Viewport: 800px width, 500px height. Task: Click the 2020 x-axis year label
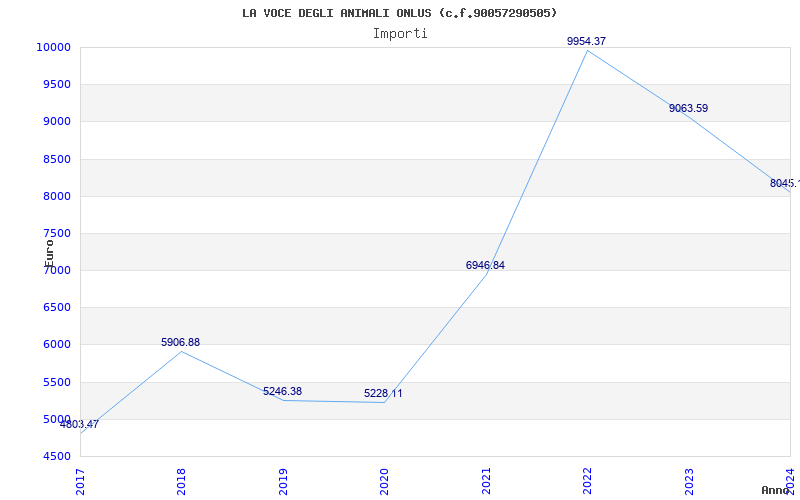coord(384,482)
